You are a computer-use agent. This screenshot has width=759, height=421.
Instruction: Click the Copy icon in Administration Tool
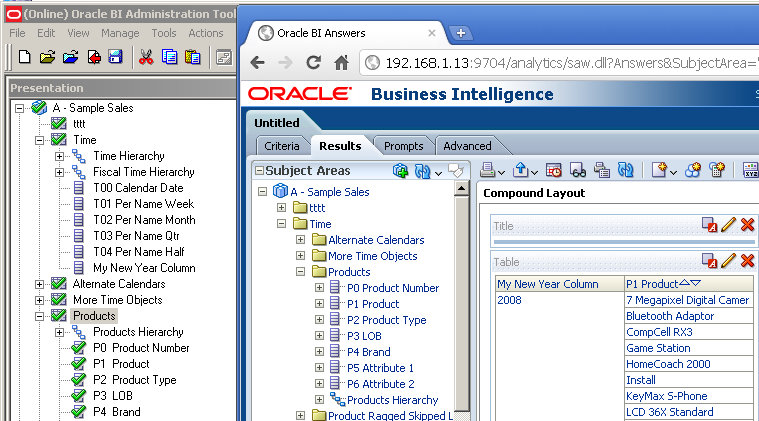point(169,57)
